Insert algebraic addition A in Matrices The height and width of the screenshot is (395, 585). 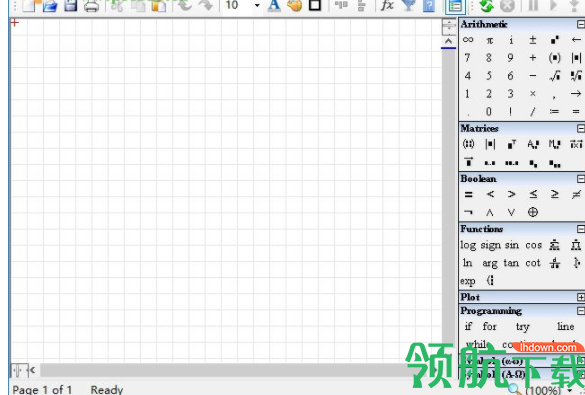(533, 144)
